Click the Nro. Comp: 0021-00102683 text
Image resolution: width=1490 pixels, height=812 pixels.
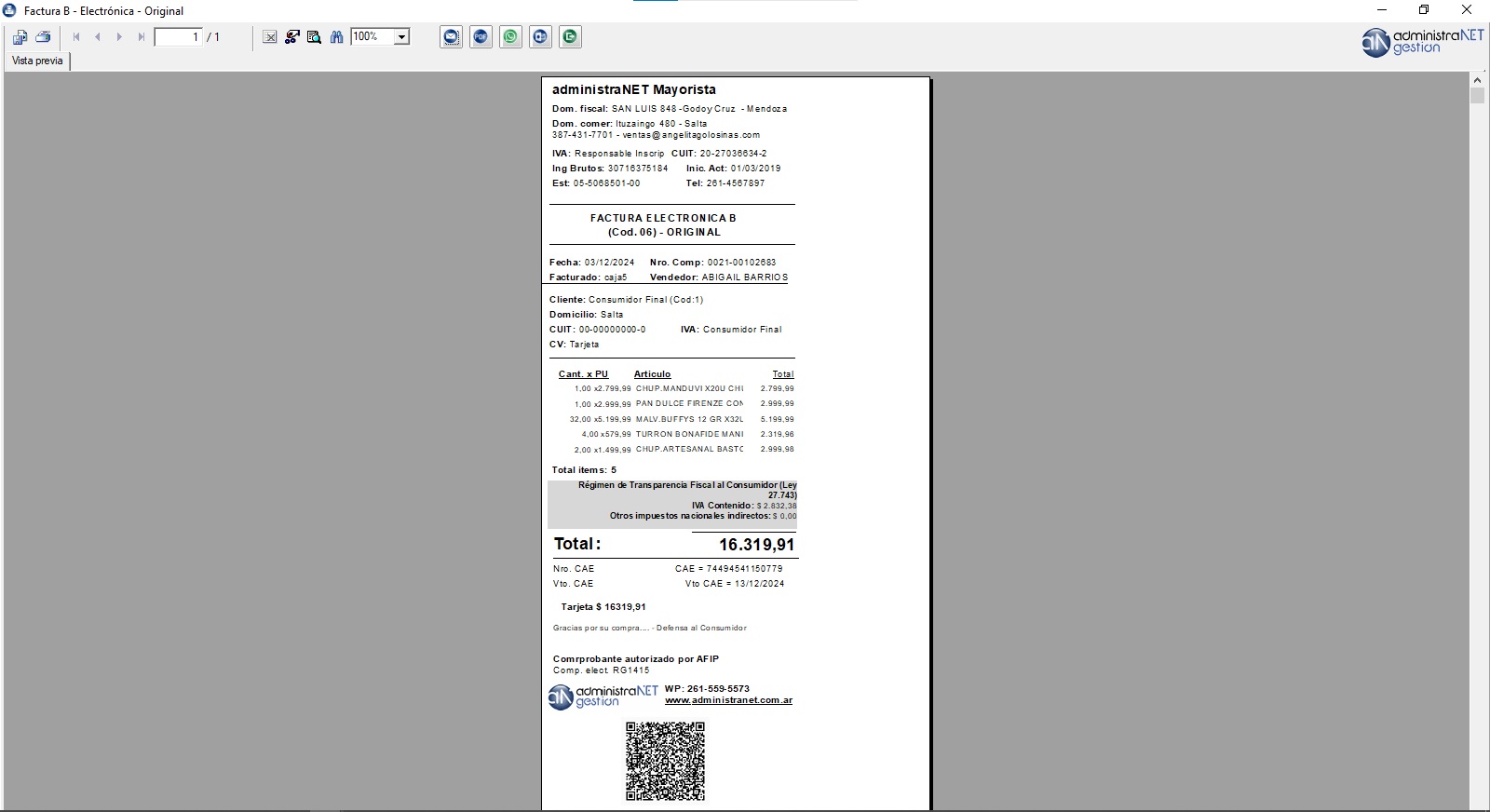coord(713,263)
